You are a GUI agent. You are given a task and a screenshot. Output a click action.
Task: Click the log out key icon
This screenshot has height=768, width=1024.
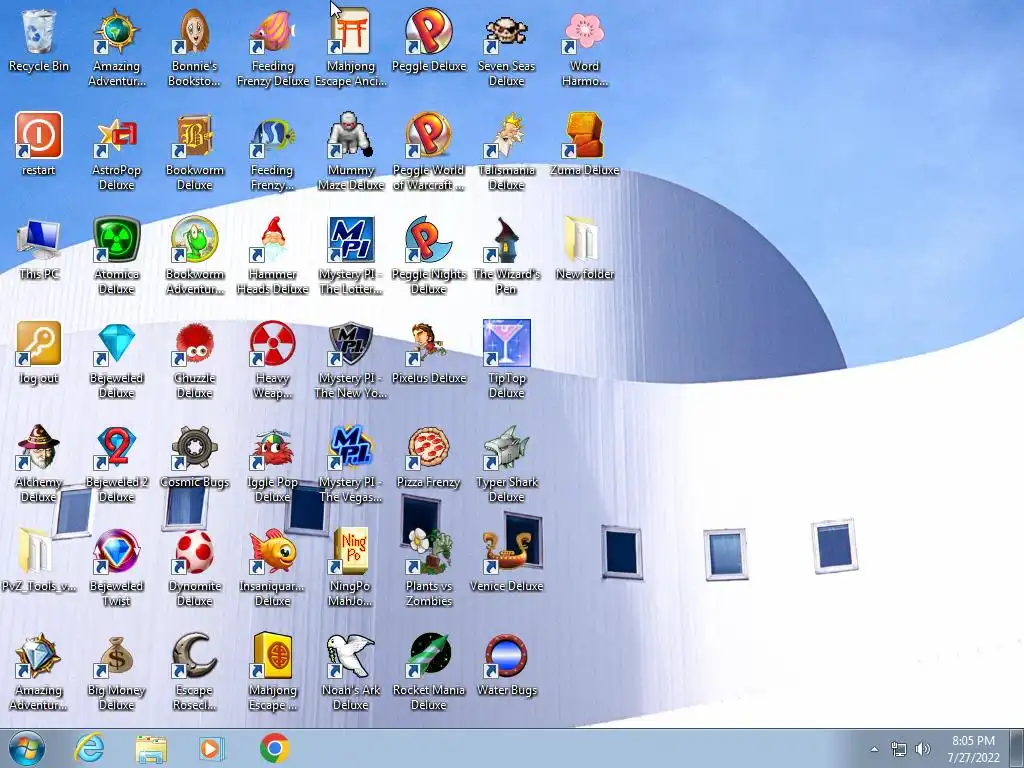coord(39,344)
